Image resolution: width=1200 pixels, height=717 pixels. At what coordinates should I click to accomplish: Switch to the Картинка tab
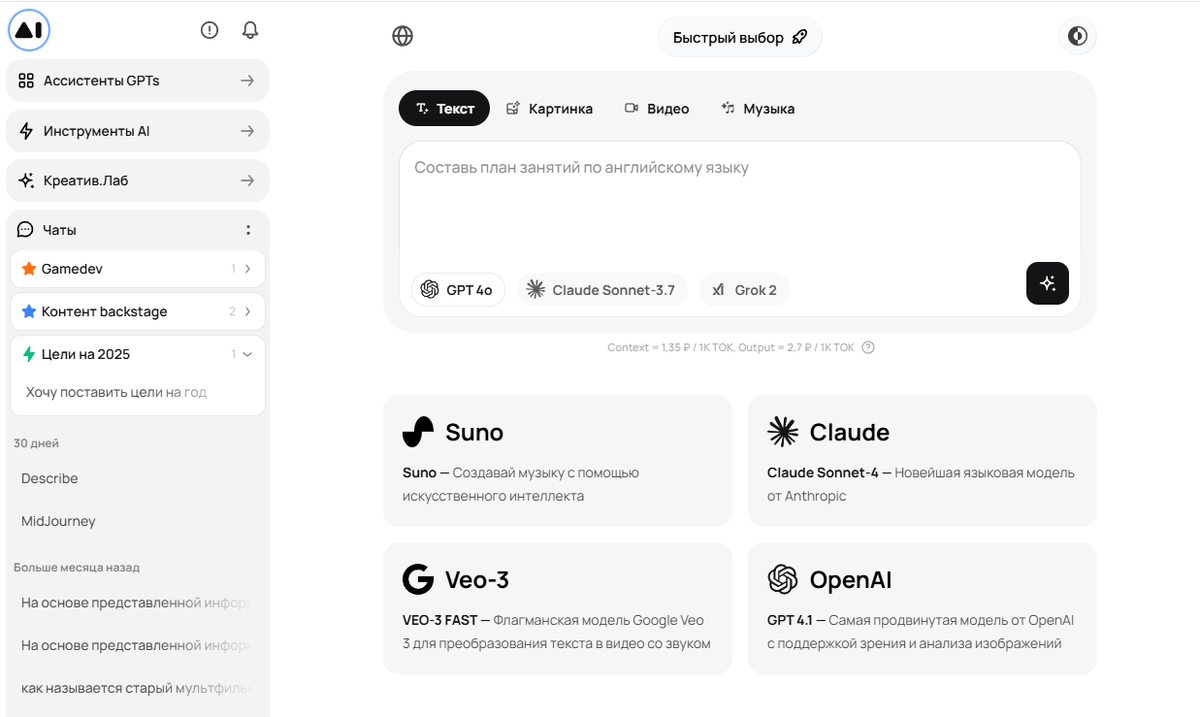point(549,108)
